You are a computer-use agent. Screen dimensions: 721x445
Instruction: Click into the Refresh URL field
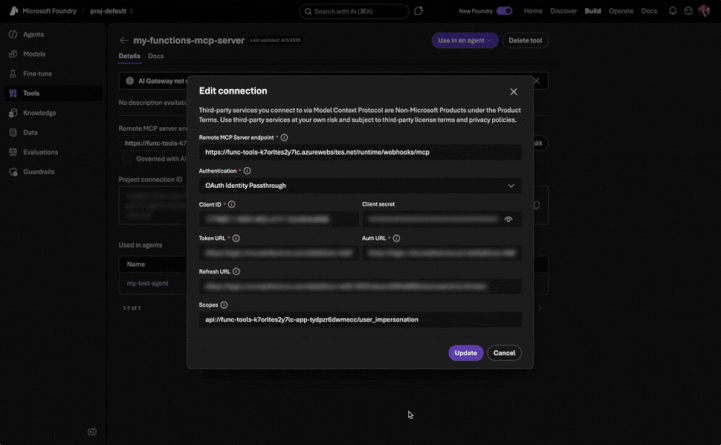(360, 286)
